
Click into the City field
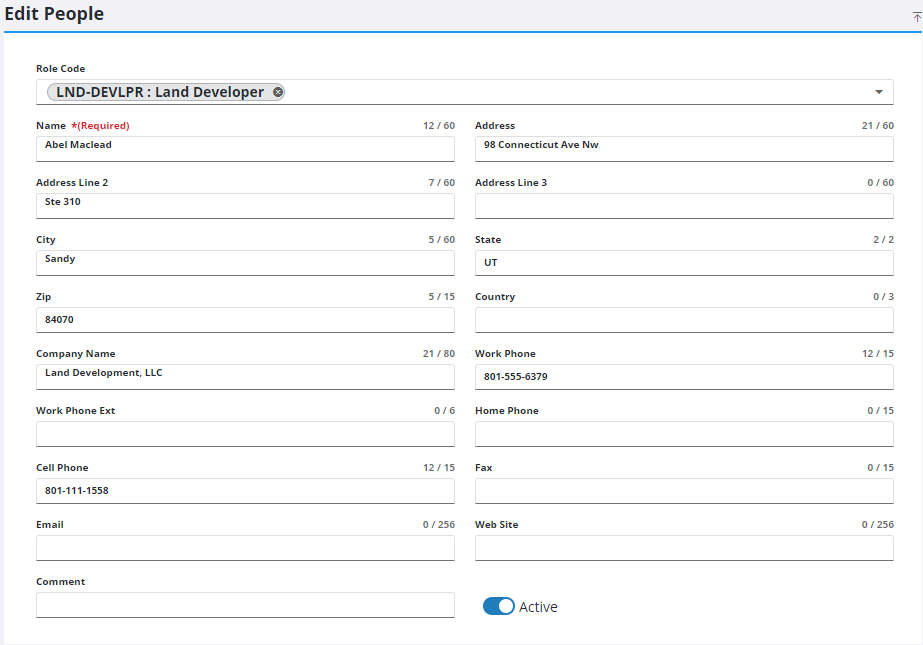click(x=245, y=262)
